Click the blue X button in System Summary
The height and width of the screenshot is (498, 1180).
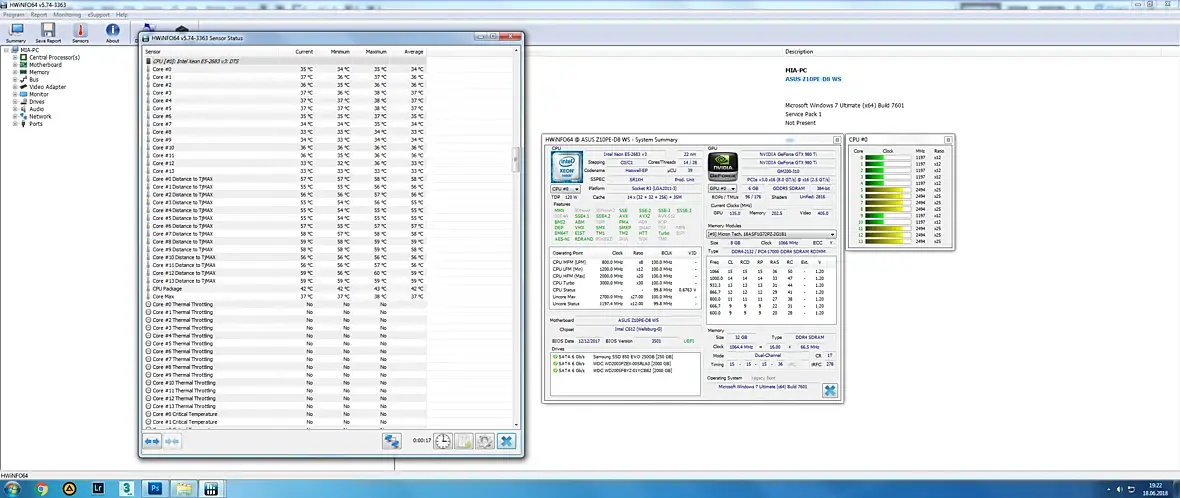pos(829,390)
